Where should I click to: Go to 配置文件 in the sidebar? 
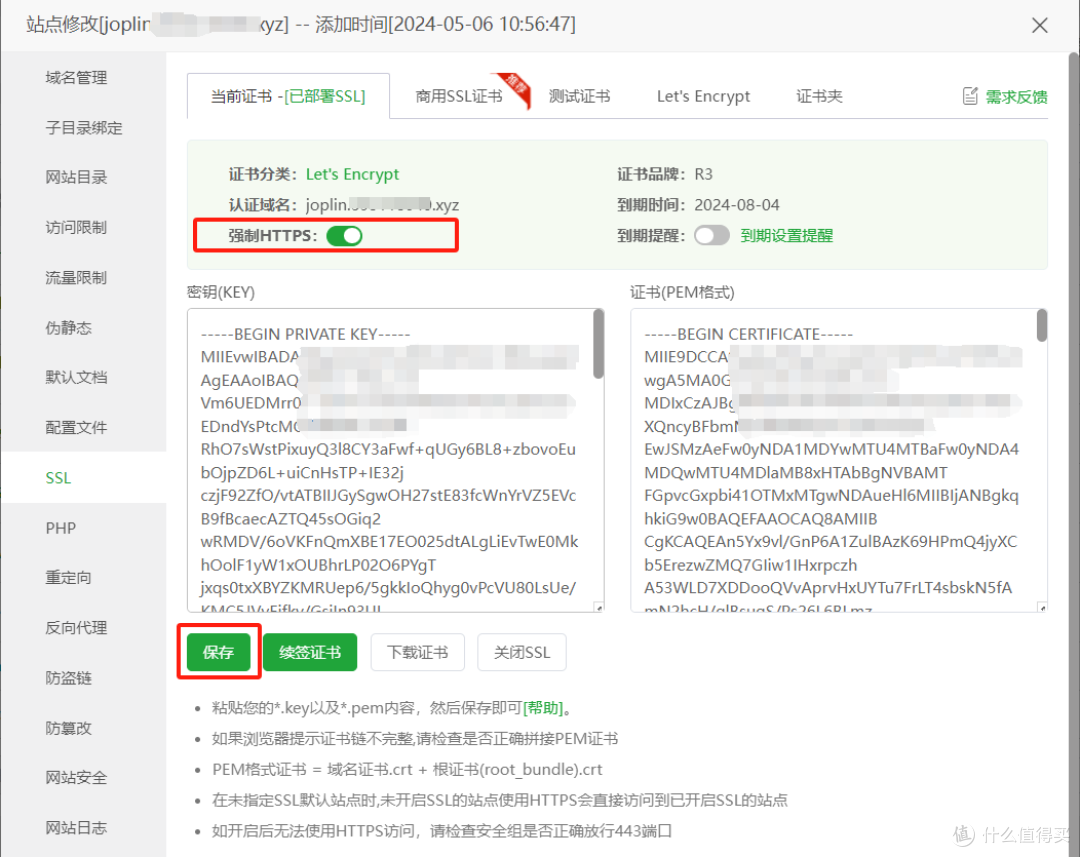(x=76, y=427)
